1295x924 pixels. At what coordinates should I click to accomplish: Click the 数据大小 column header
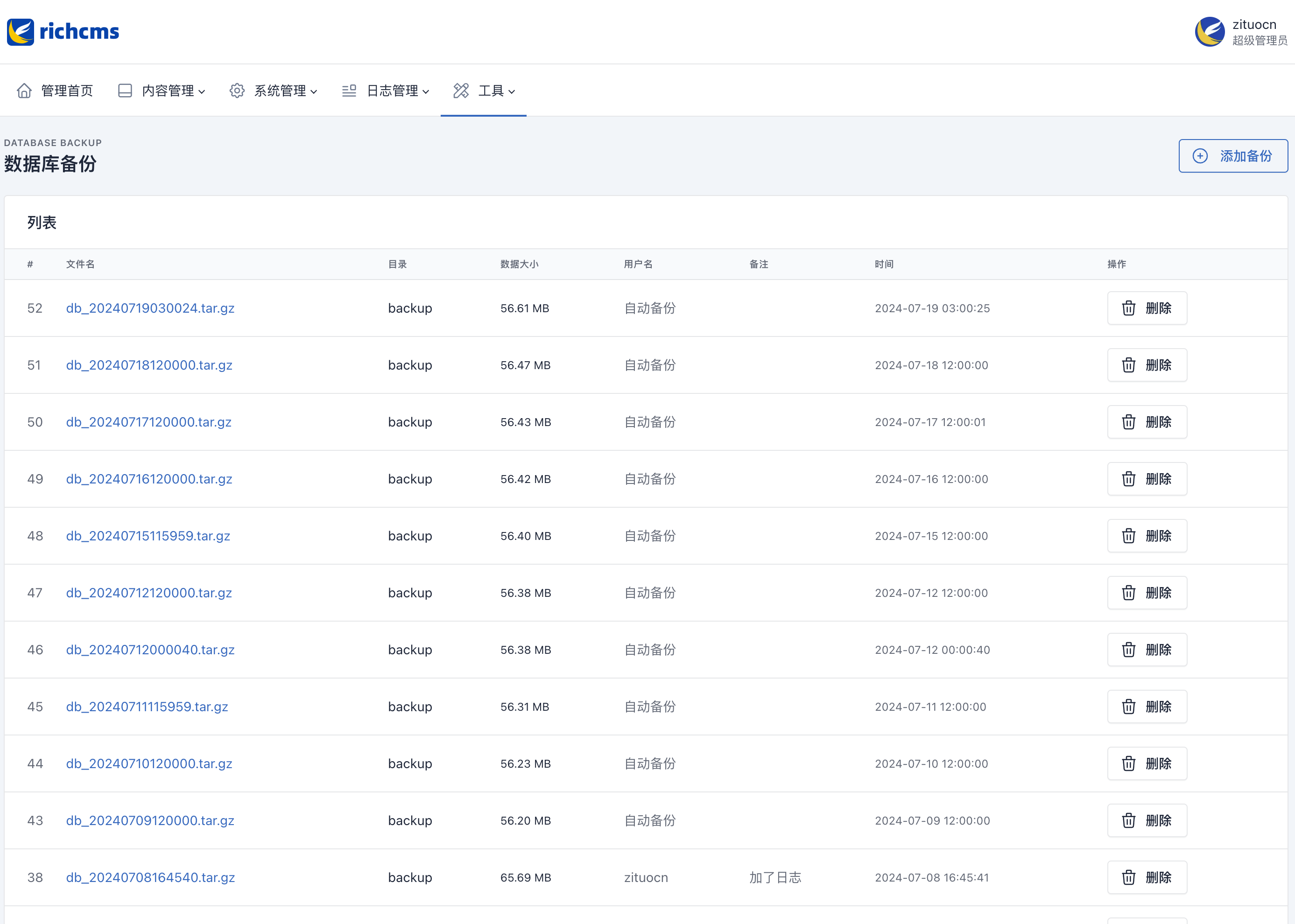[519, 264]
